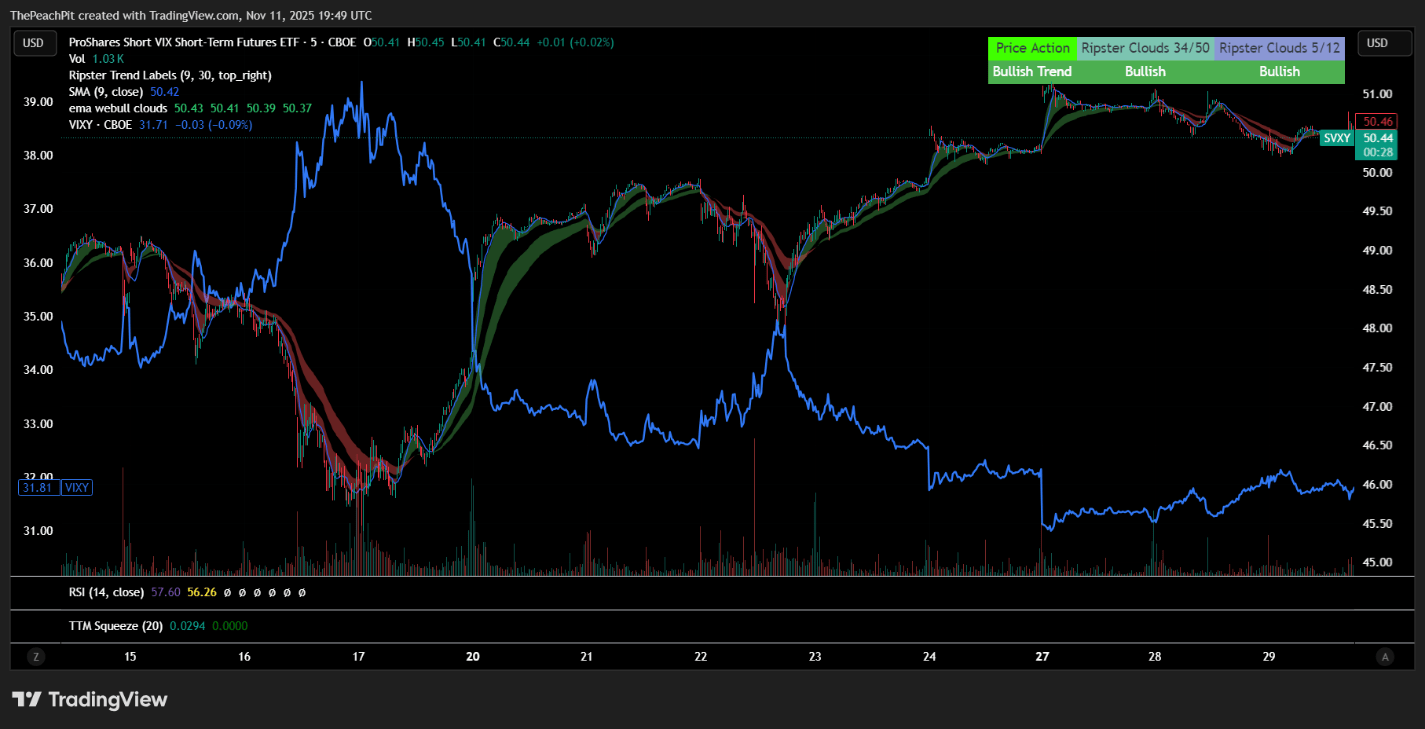Open the USD currency label above the VIXY scale
1425x729 pixels.
pyautogui.click(x=34, y=42)
